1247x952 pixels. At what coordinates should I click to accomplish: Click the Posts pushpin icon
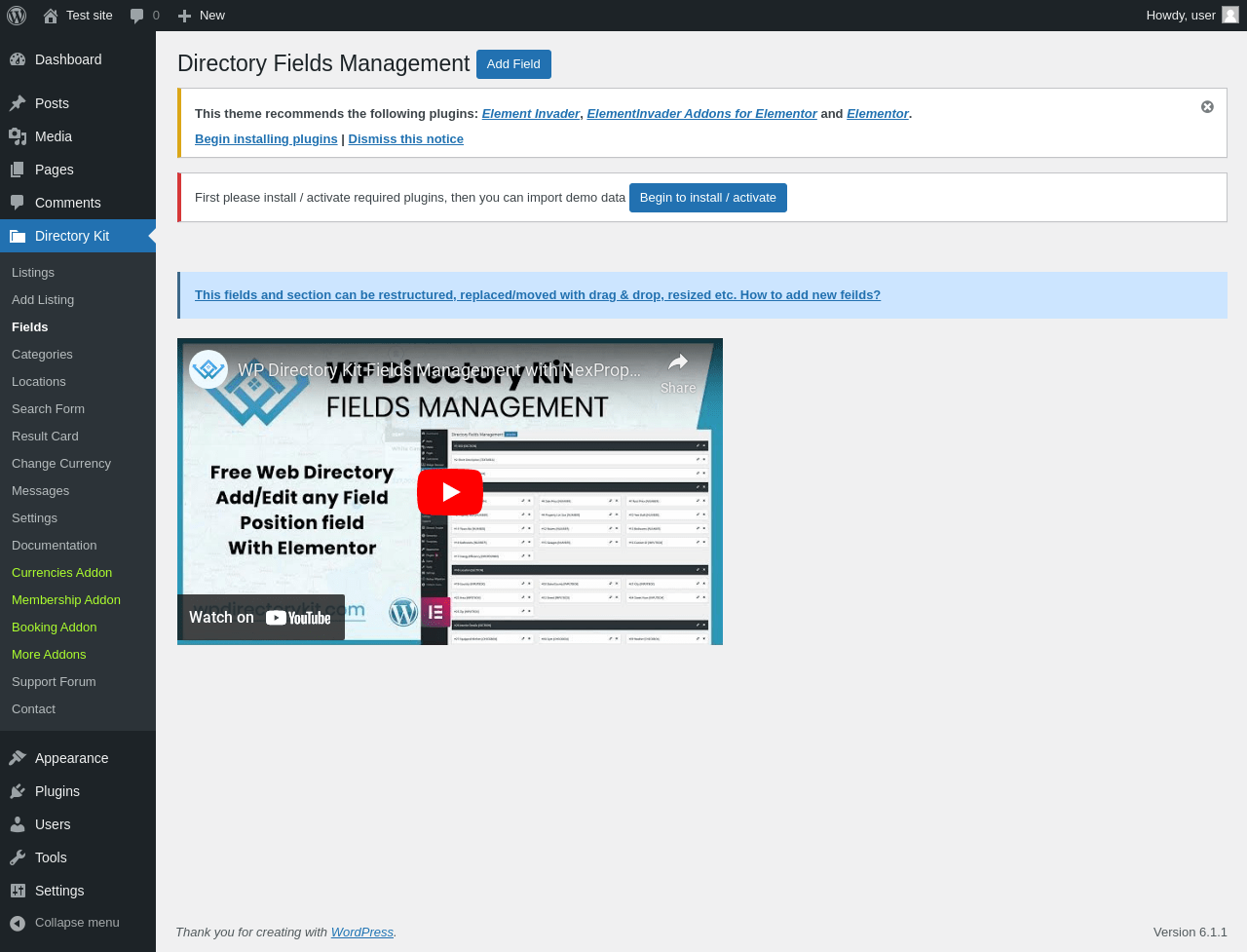[18, 103]
